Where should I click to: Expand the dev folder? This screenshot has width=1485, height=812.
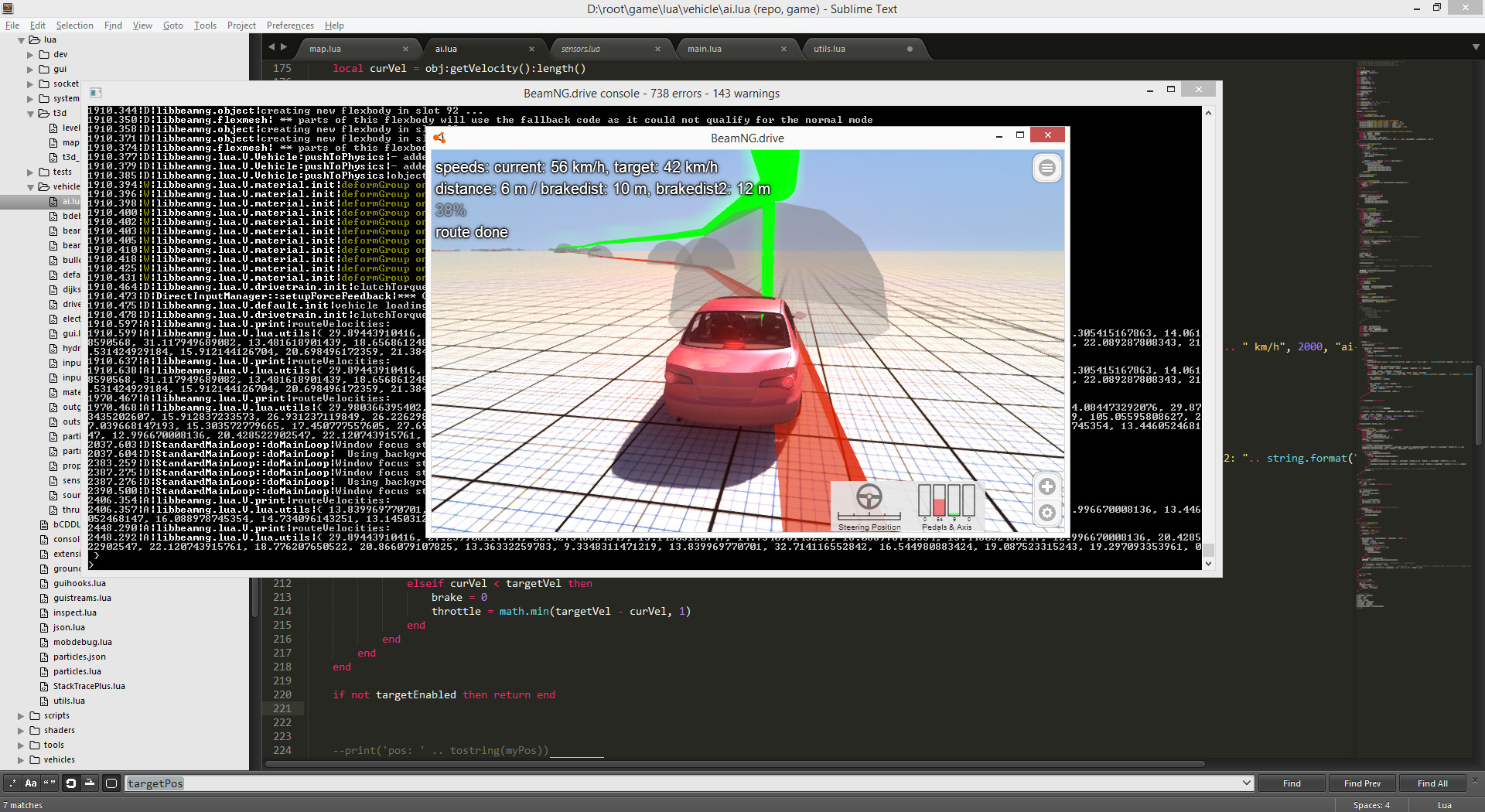(30, 55)
